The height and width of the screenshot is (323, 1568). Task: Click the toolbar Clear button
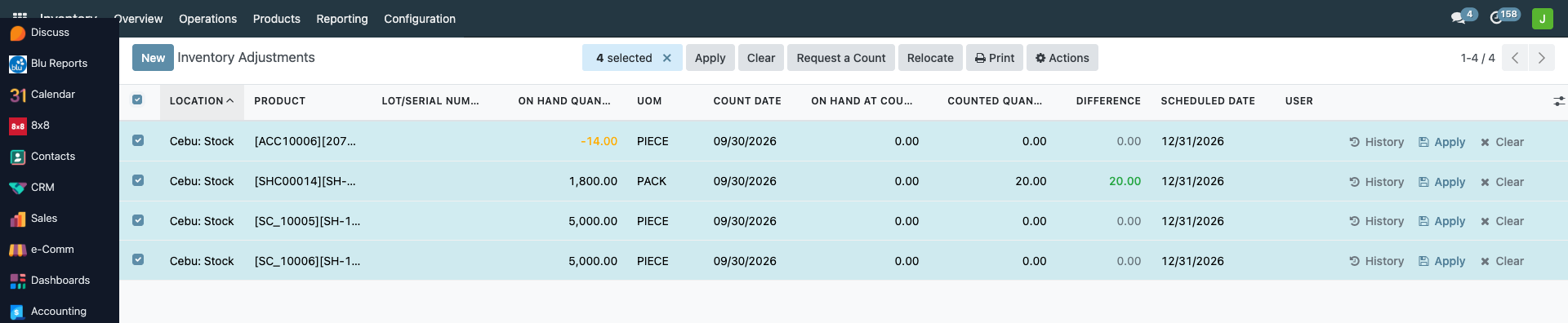[761, 58]
